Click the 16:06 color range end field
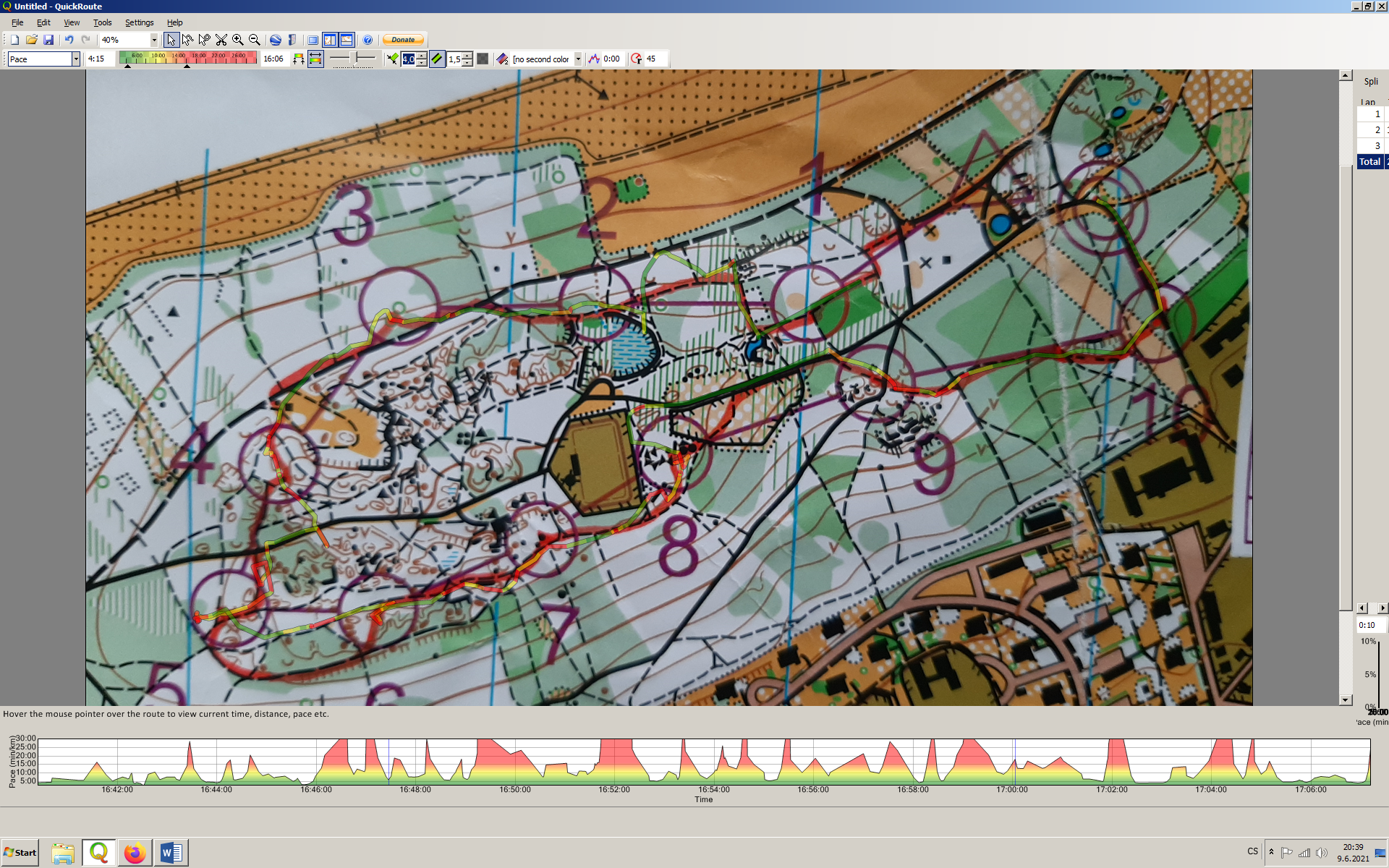 coord(274,59)
